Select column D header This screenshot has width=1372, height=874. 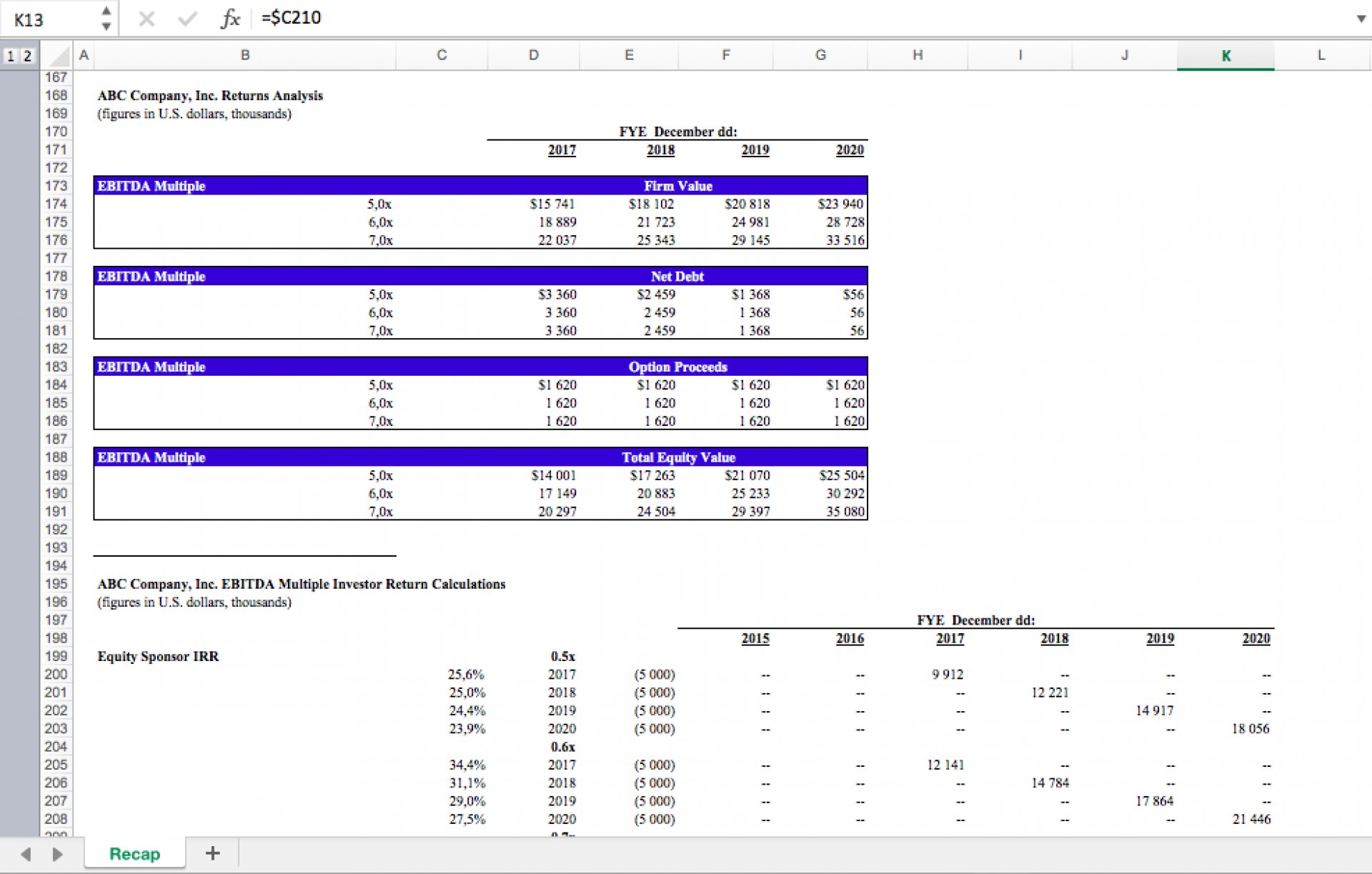(534, 56)
